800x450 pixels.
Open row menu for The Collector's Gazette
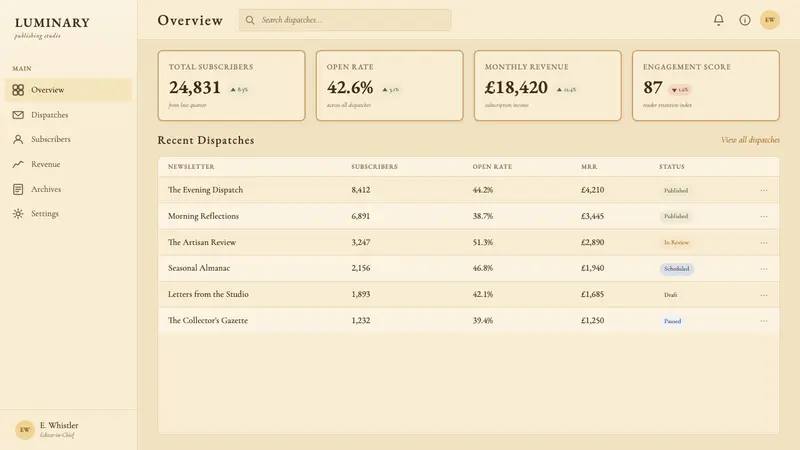764,321
